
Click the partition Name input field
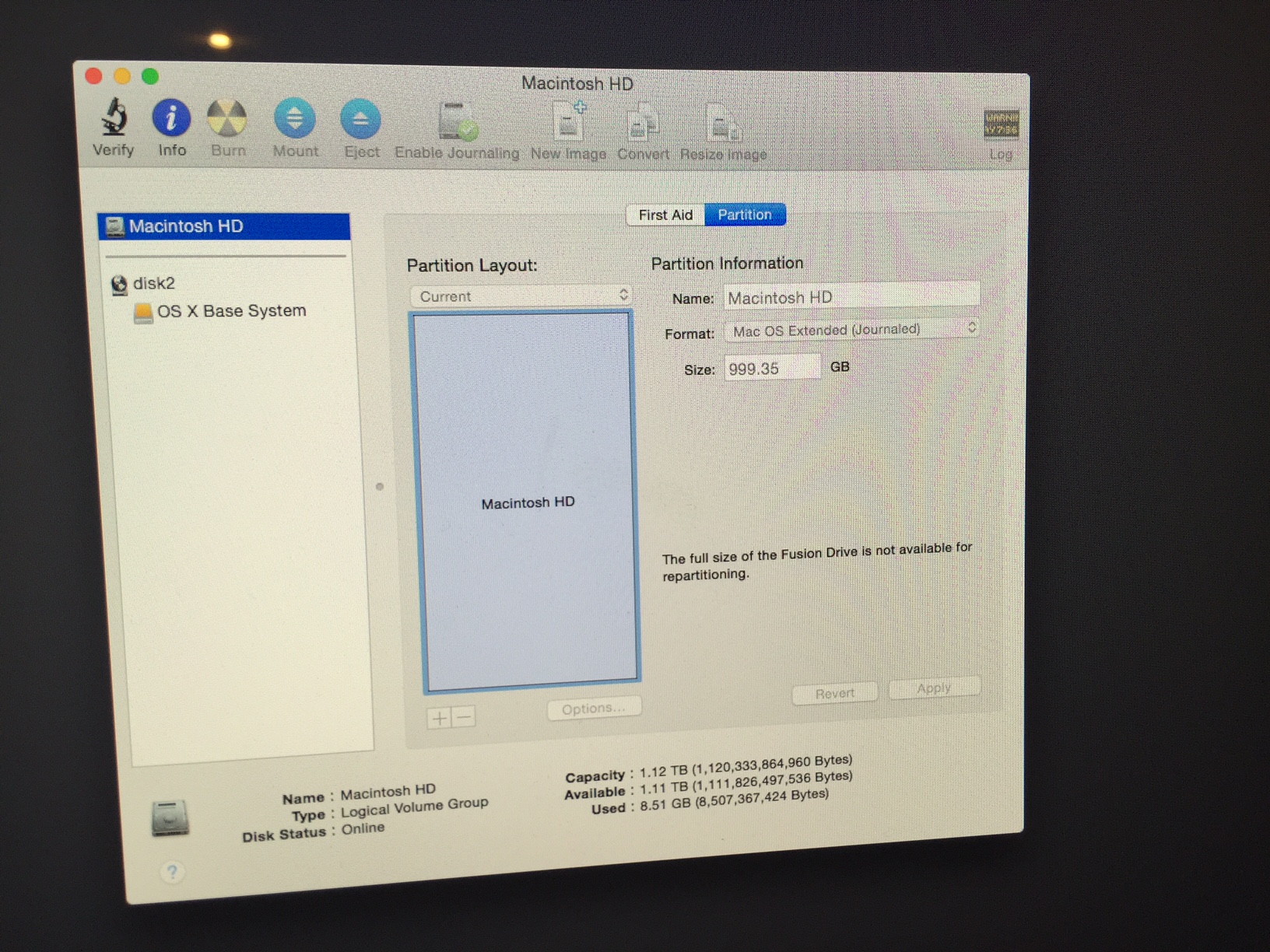point(852,297)
